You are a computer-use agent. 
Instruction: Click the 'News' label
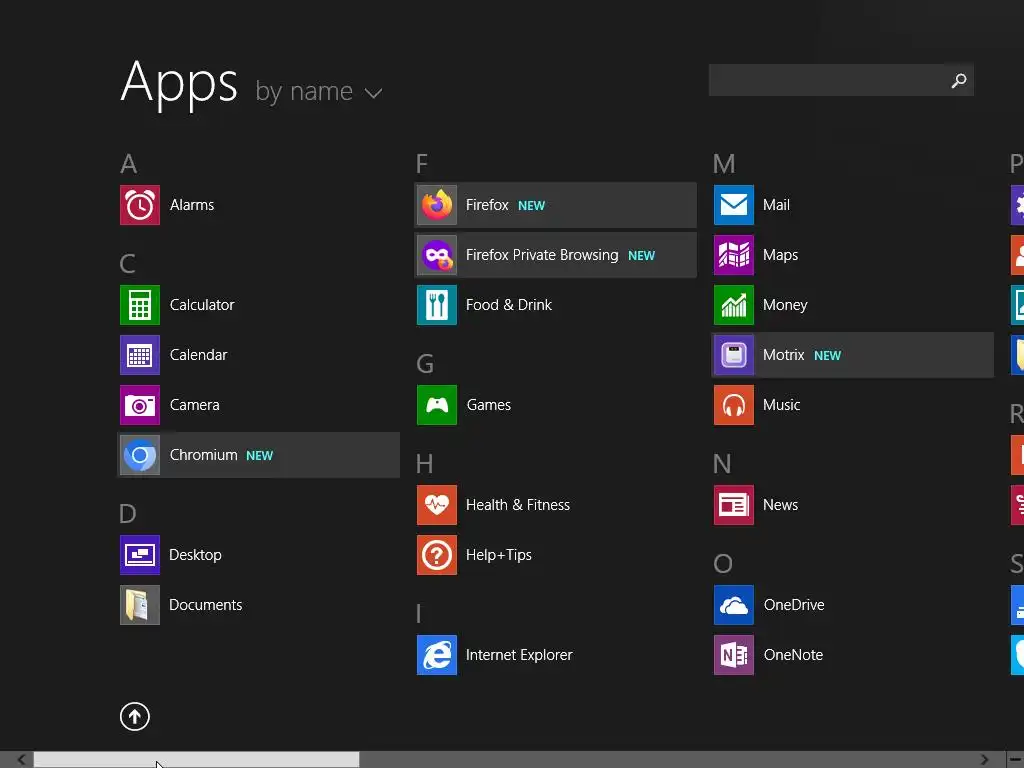click(780, 505)
